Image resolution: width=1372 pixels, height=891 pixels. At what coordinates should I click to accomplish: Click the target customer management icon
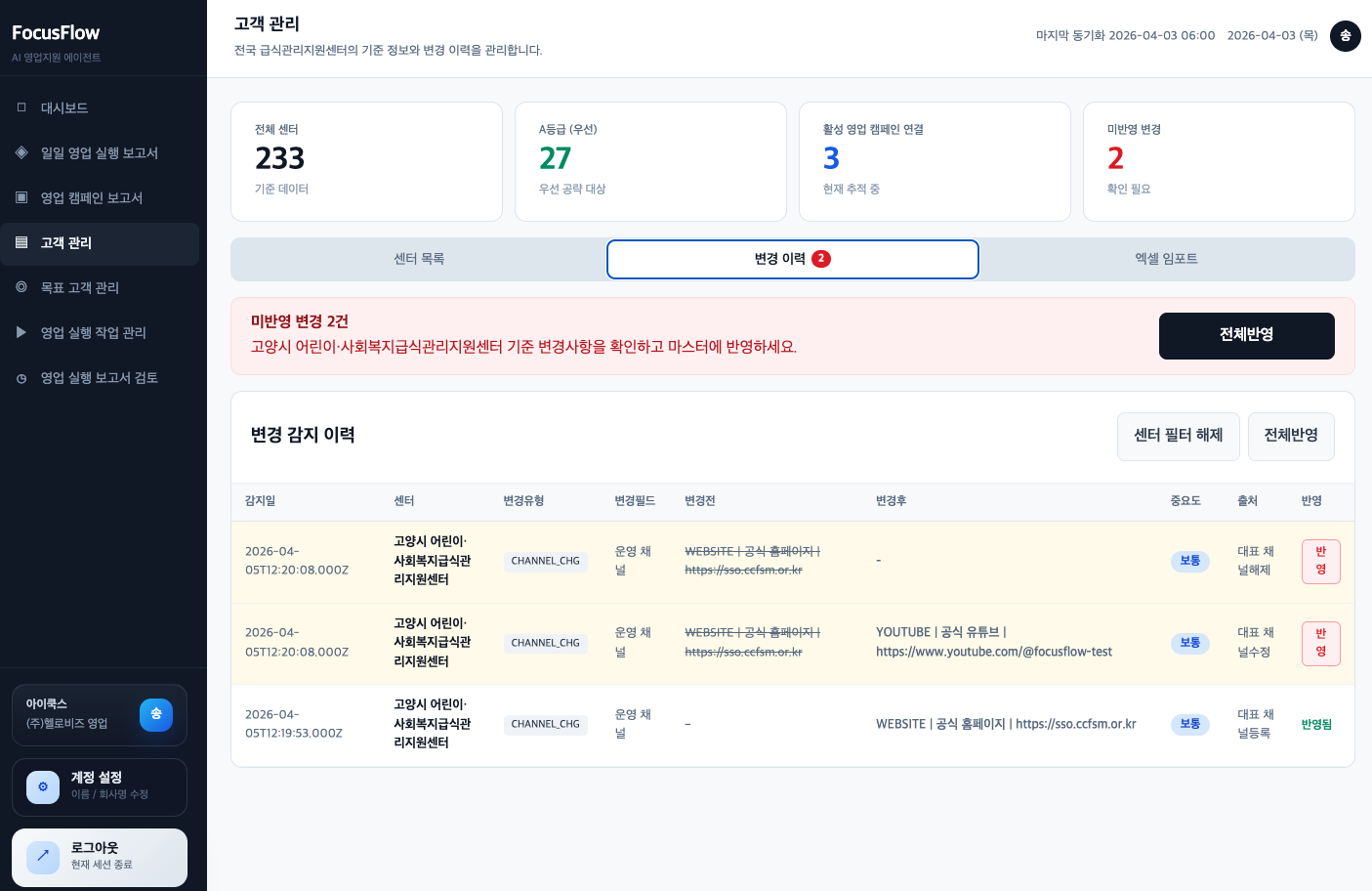point(21,287)
